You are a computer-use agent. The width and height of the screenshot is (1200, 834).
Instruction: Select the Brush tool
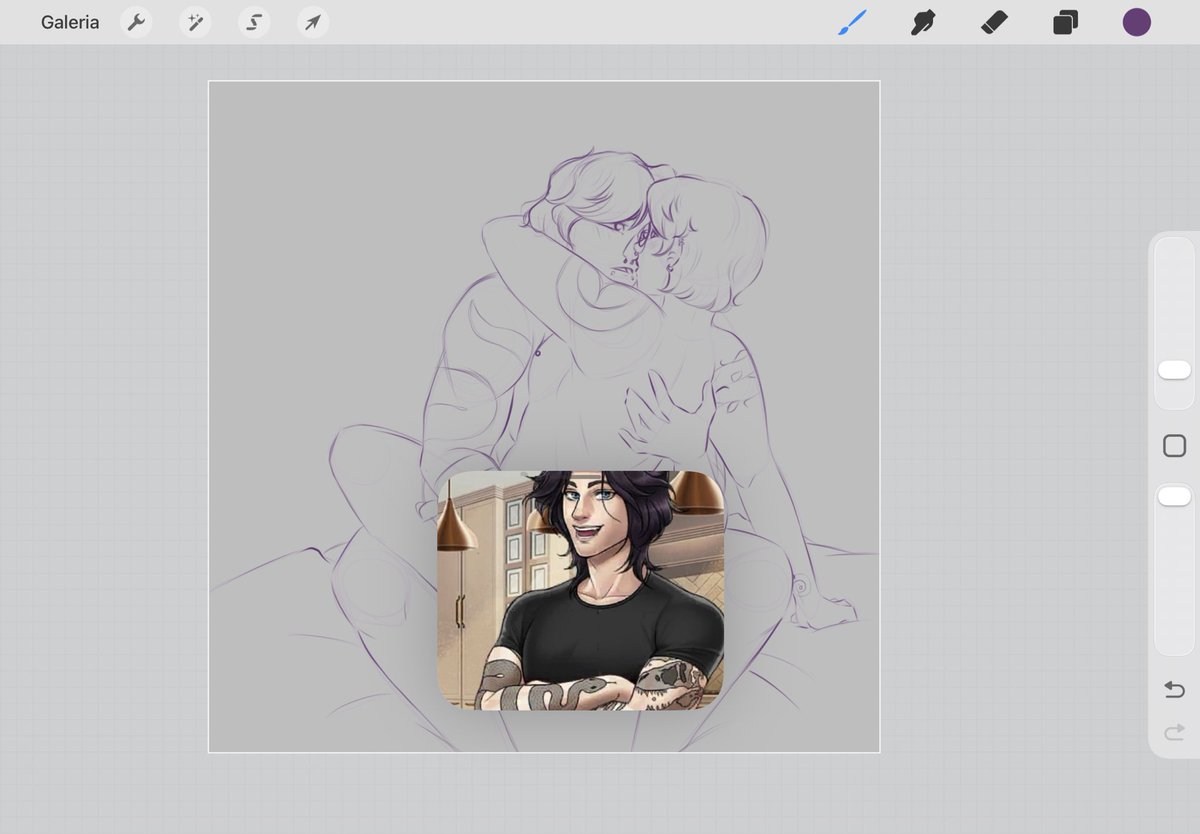tap(853, 22)
